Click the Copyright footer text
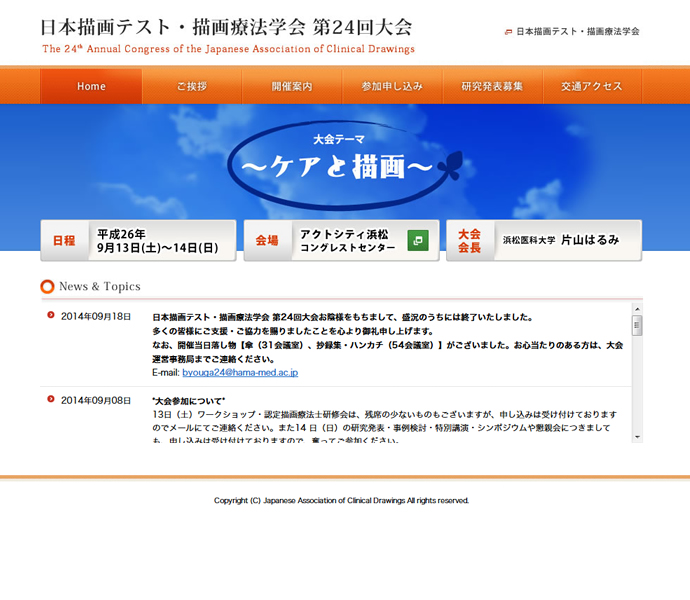The width and height of the screenshot is (690, 600). [x=341, y=501]
